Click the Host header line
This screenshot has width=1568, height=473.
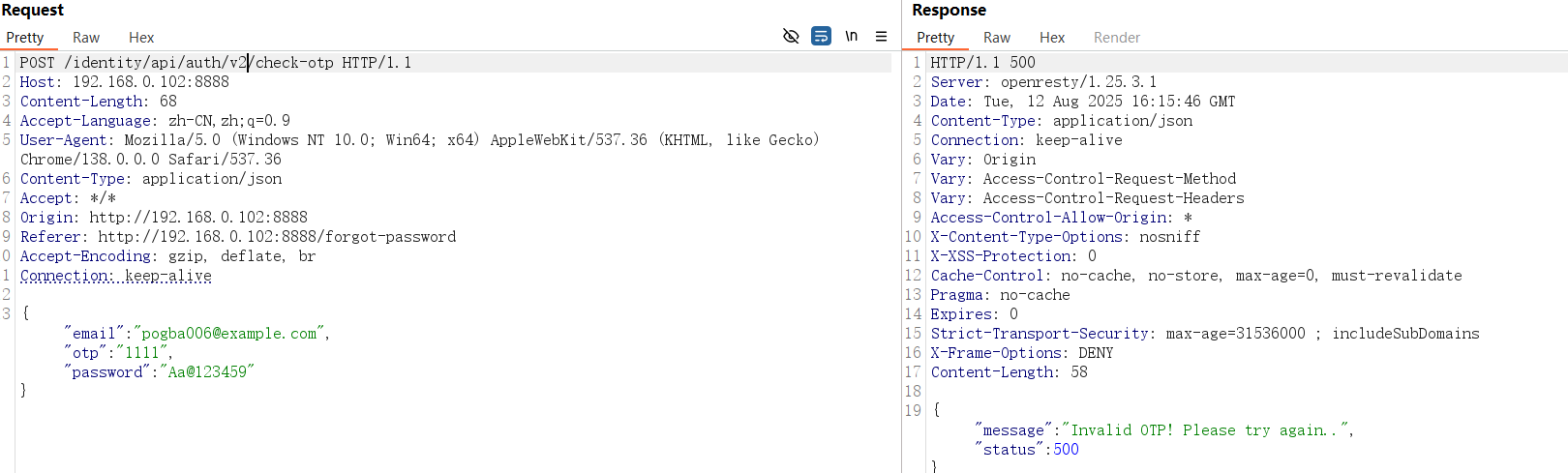(x=125, y=82)
